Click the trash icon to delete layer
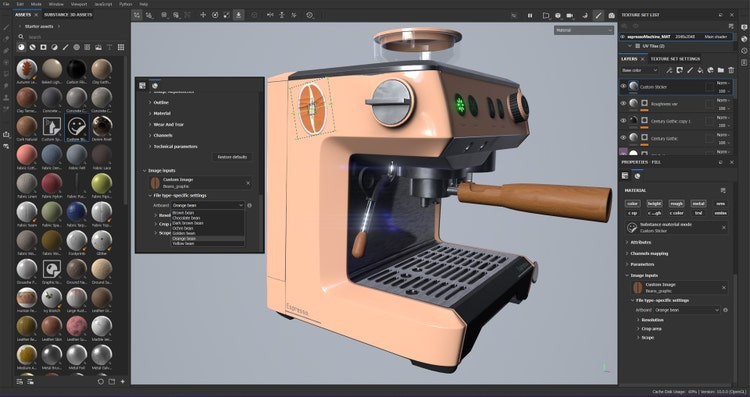Image resolution: width=750 pixels, height=397 pixels. click(731, 70)
